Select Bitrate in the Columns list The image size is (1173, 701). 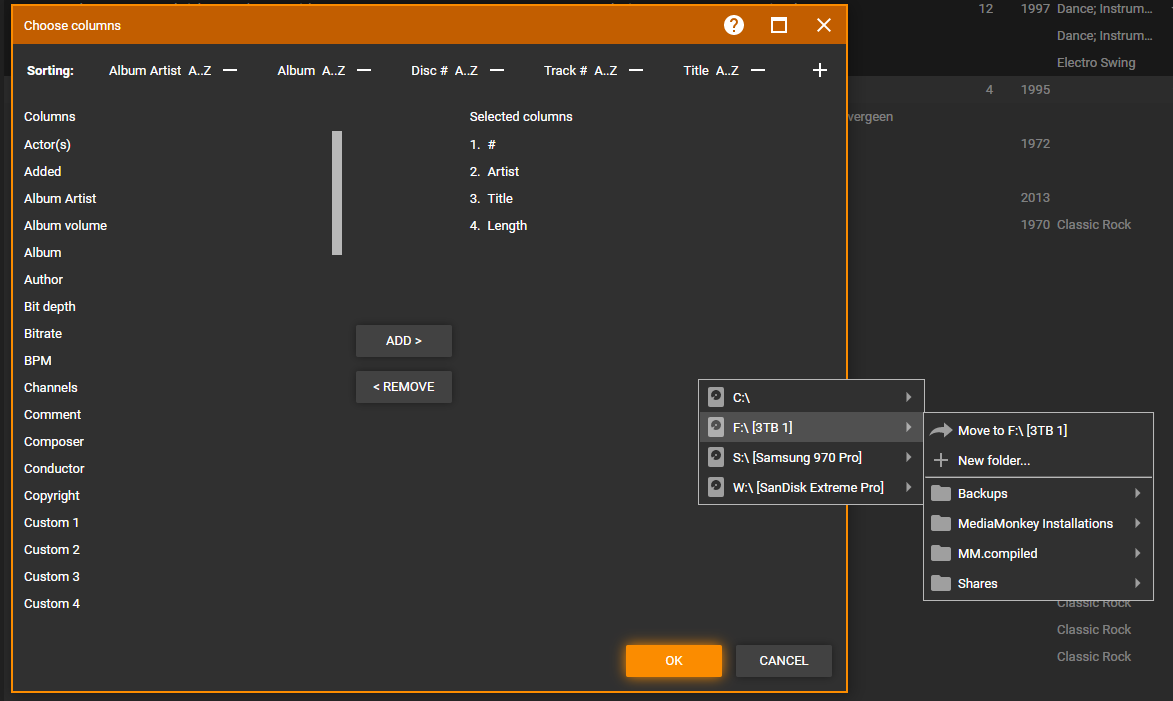pyautogui.click(x=43, y=334)
